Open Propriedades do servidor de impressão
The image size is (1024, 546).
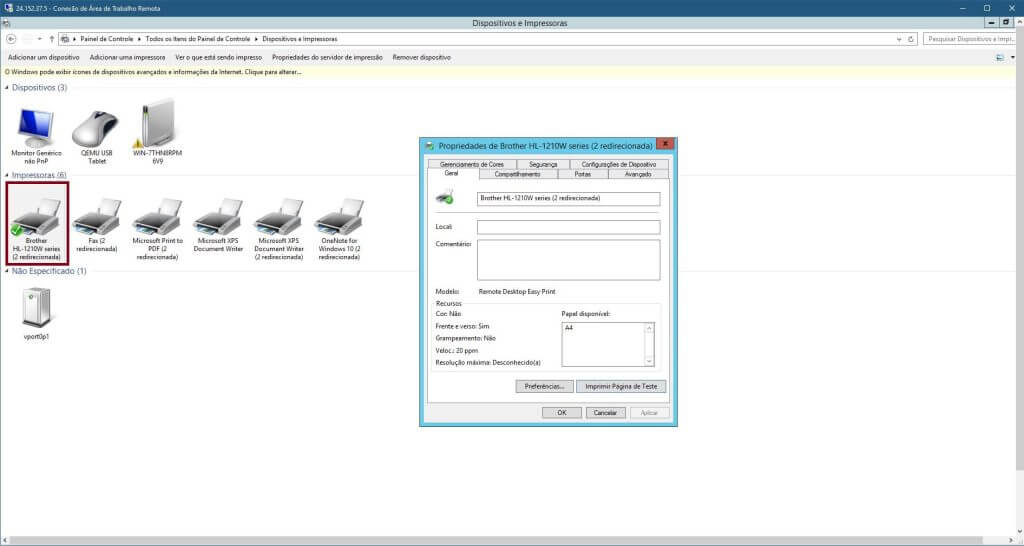[x=327, y=57]
